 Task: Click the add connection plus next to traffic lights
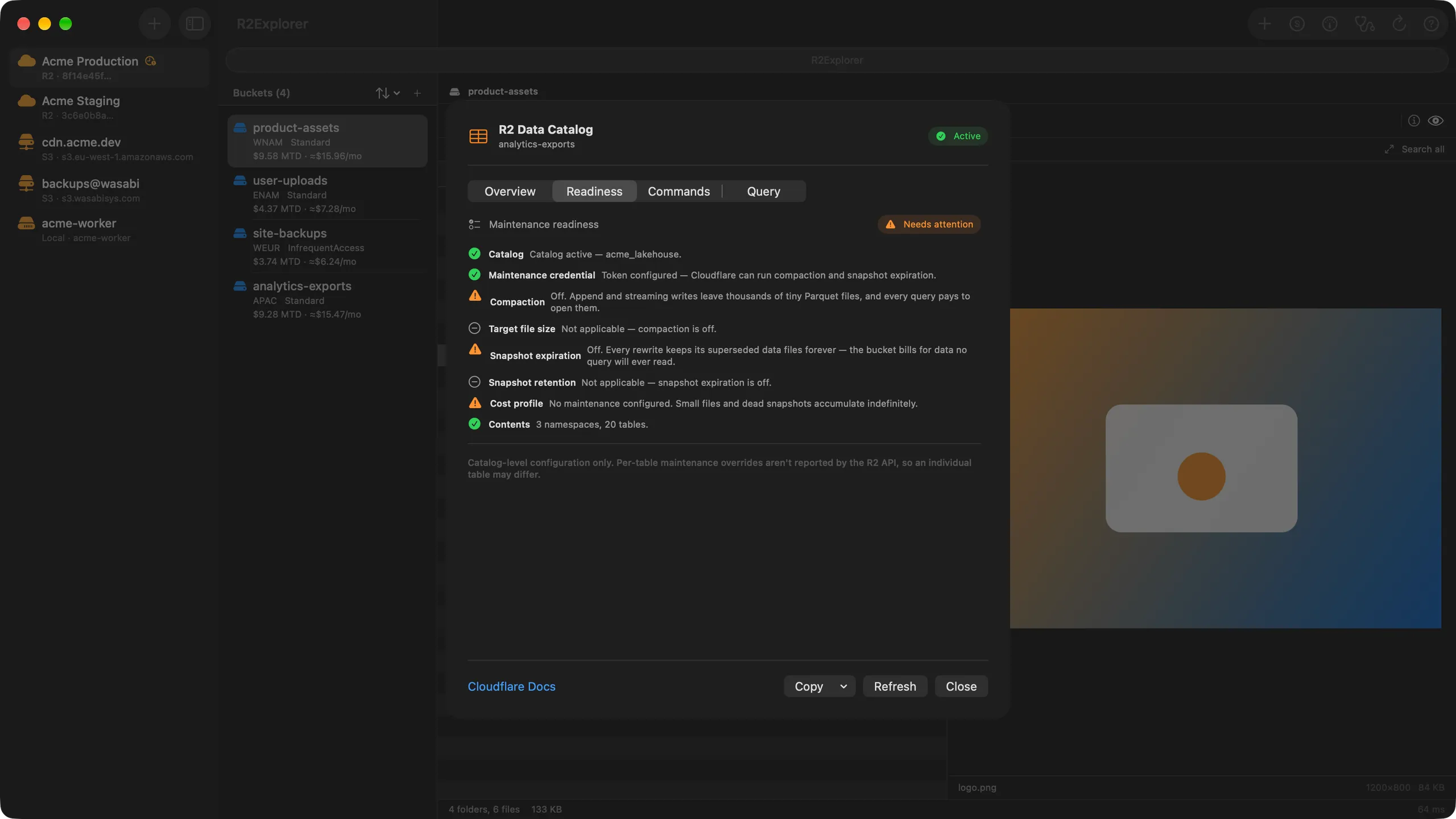point(154,24)
